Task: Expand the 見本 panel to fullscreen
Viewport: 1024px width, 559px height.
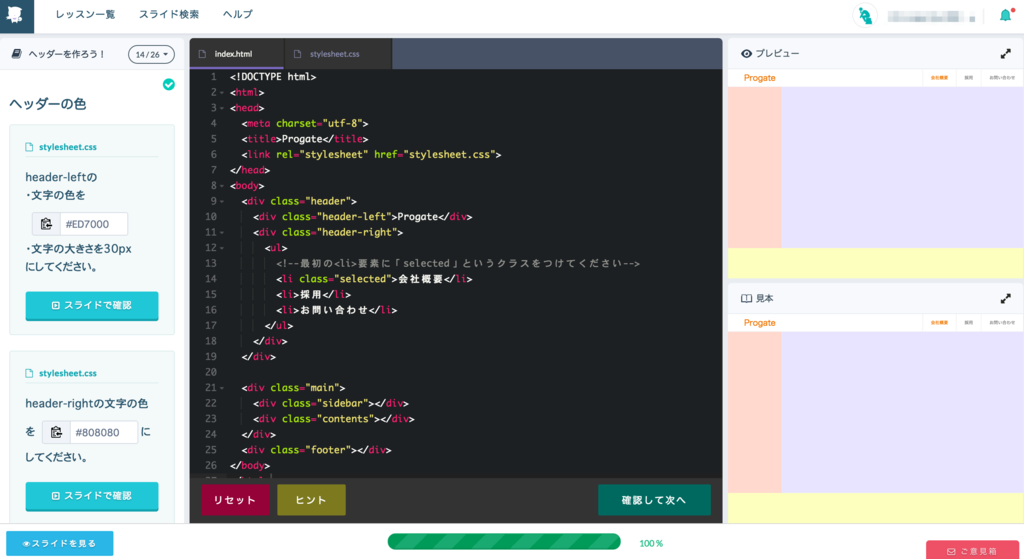Action: tap(1006, 298)
